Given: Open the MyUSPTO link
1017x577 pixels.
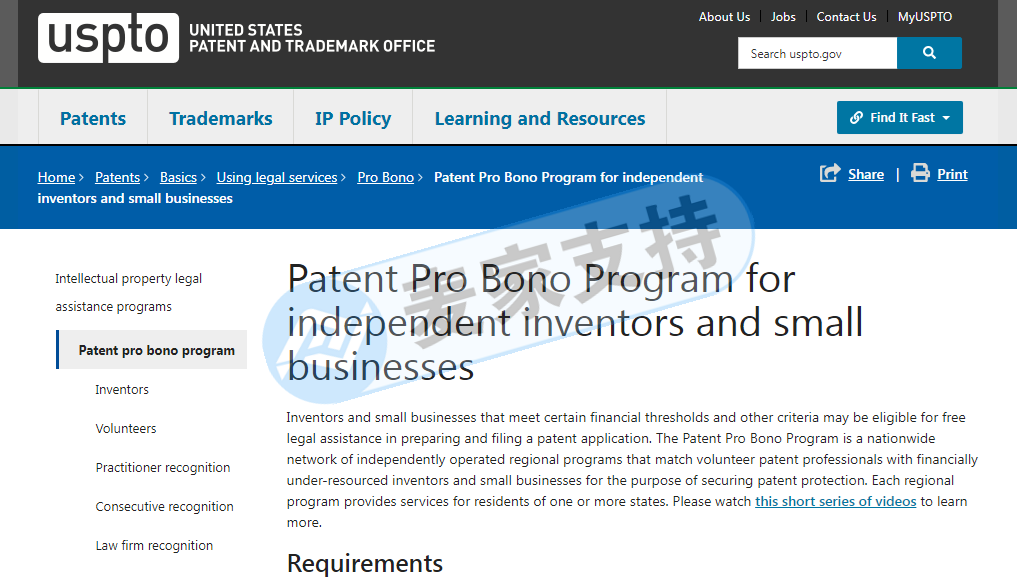Looking at the screenshot, I should tap(924, 17).
